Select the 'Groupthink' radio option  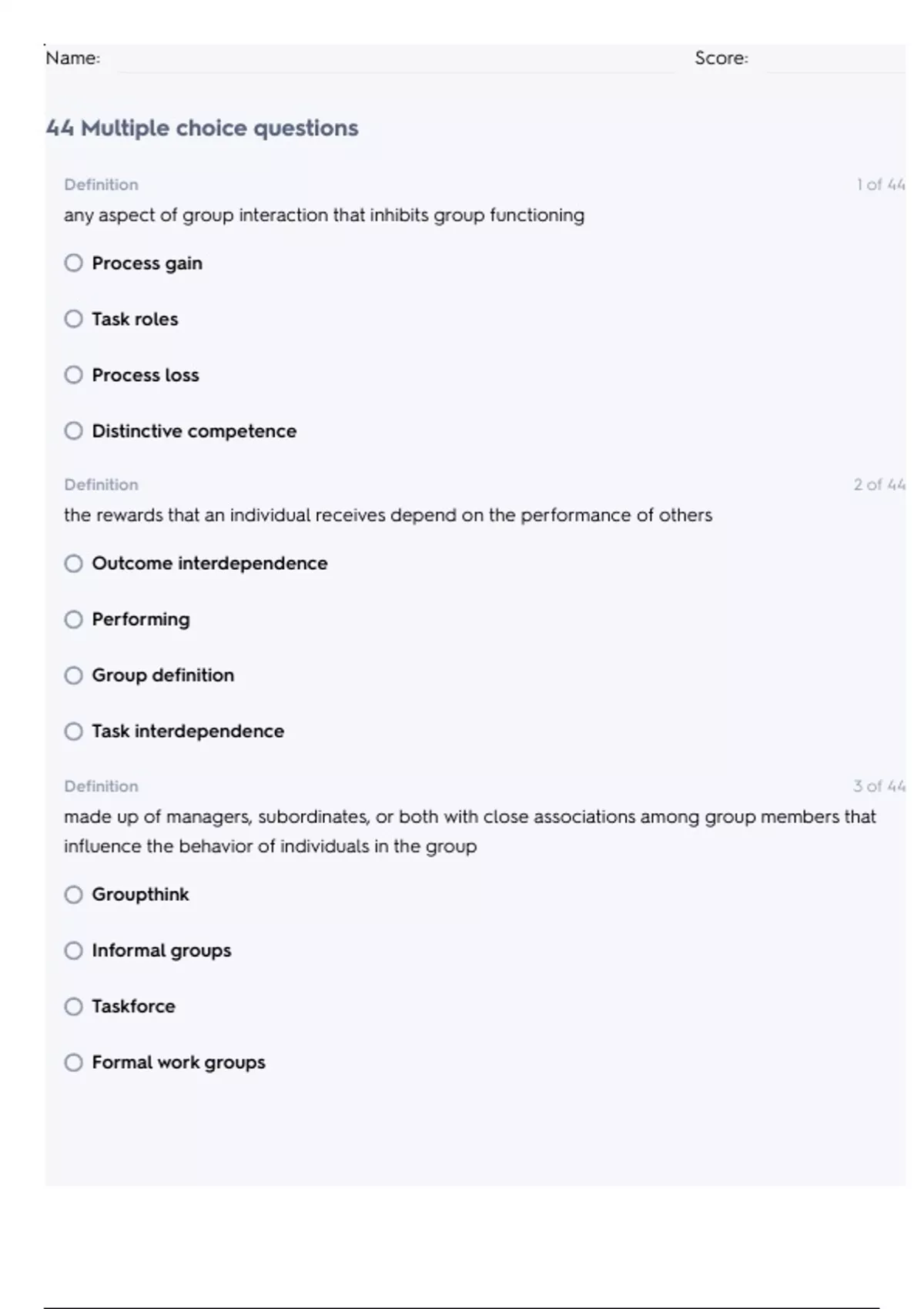coord(73,895)
